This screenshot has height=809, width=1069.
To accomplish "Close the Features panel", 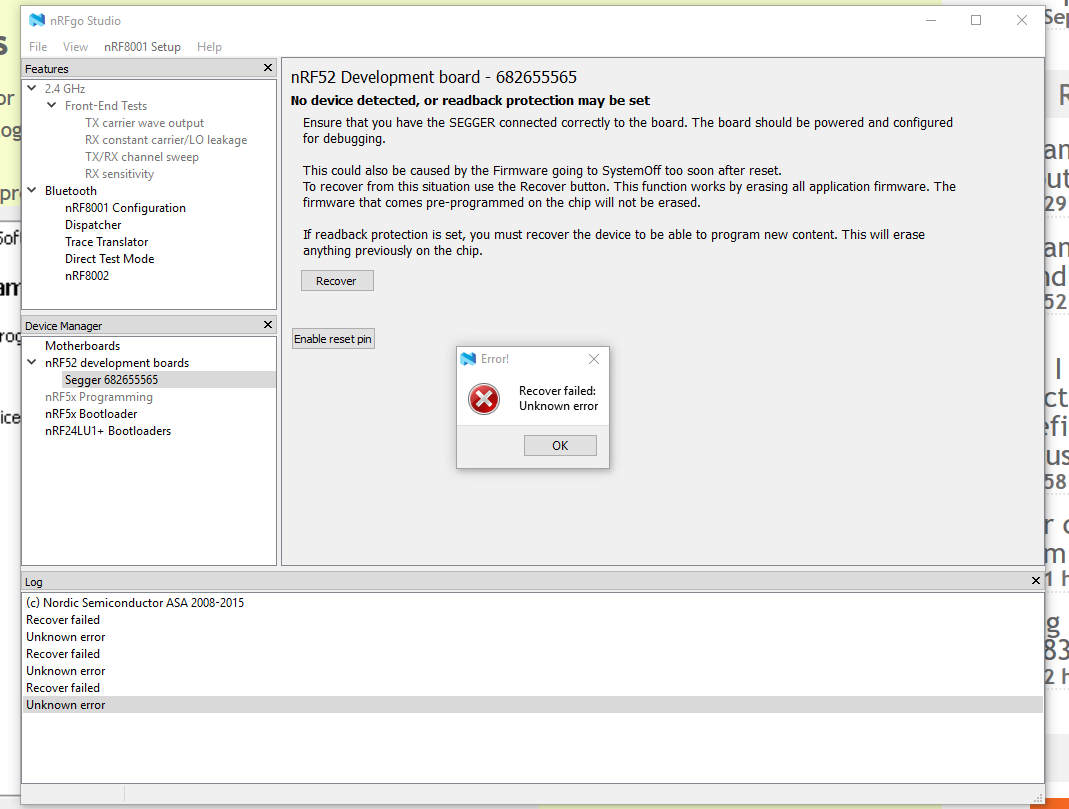I will pyautogui.click(x=268, y=67).
